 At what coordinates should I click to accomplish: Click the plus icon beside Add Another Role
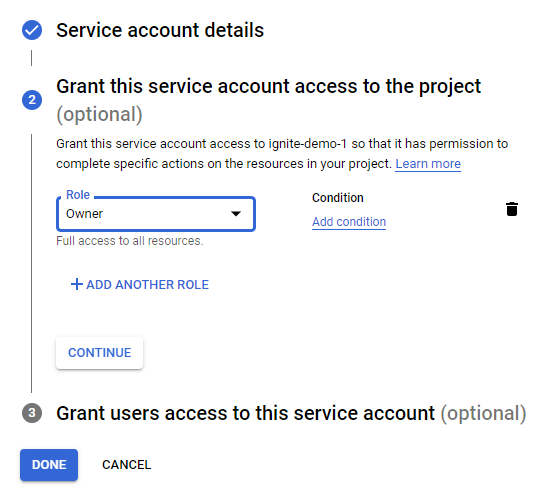point(77,284)
